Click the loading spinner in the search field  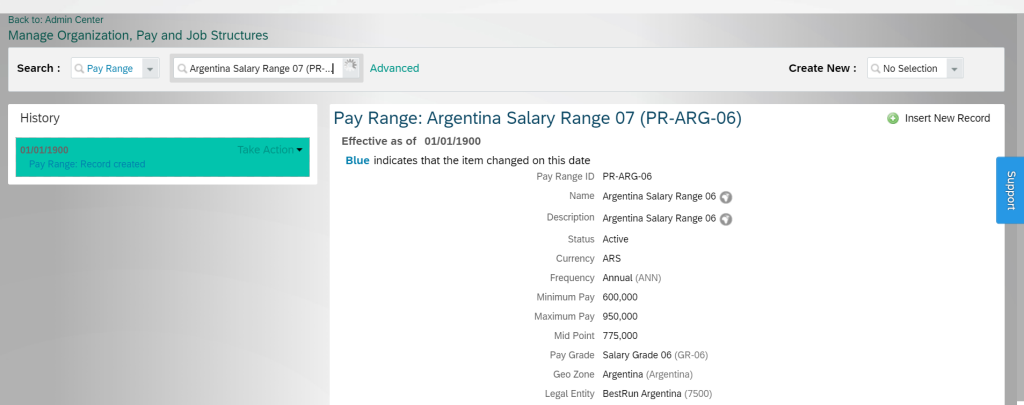[351, 67]
